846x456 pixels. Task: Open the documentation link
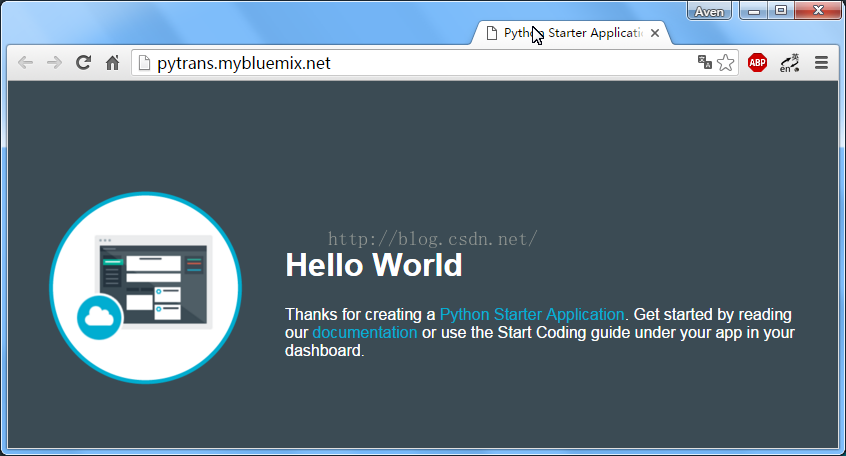(x=365, y=332)
